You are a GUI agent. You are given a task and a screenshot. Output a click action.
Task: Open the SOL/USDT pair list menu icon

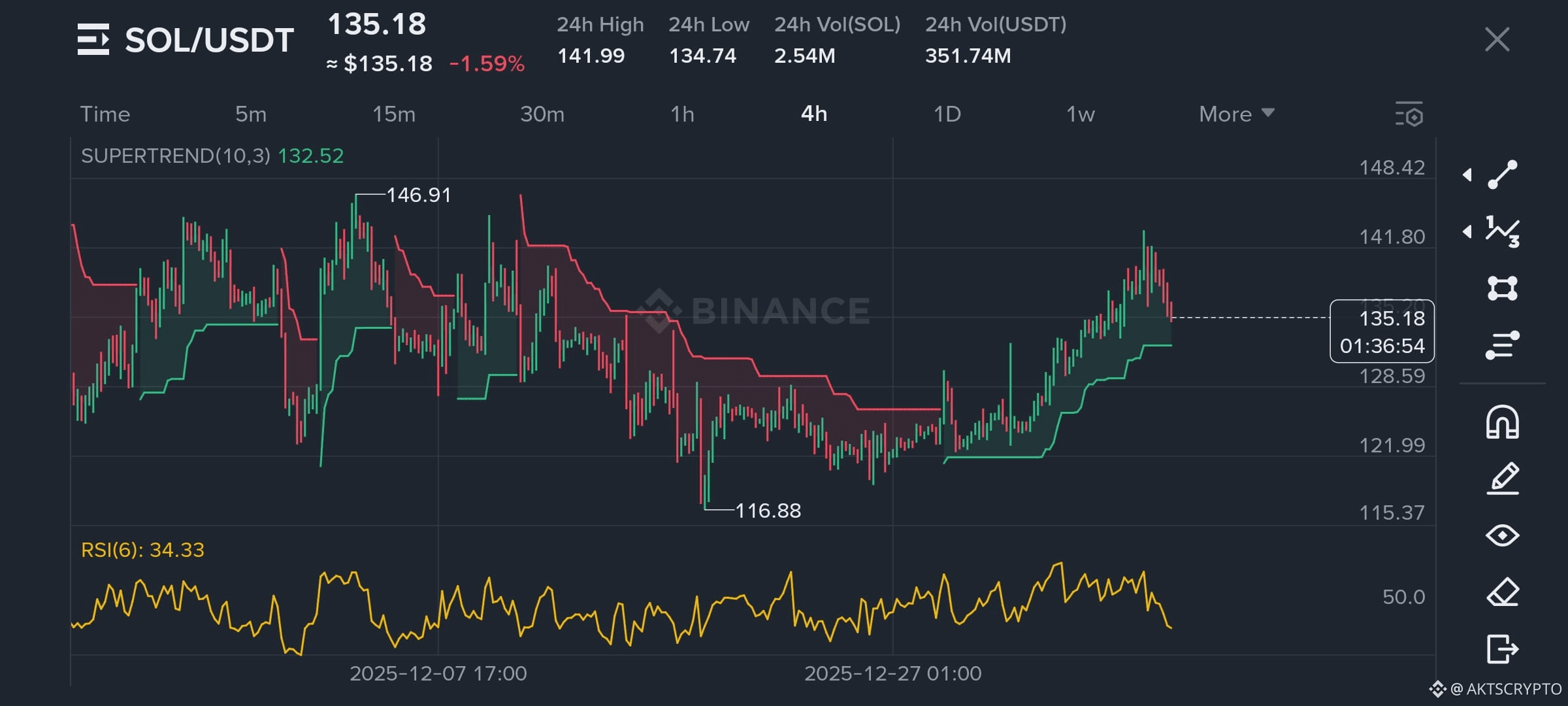pos(93,39)
